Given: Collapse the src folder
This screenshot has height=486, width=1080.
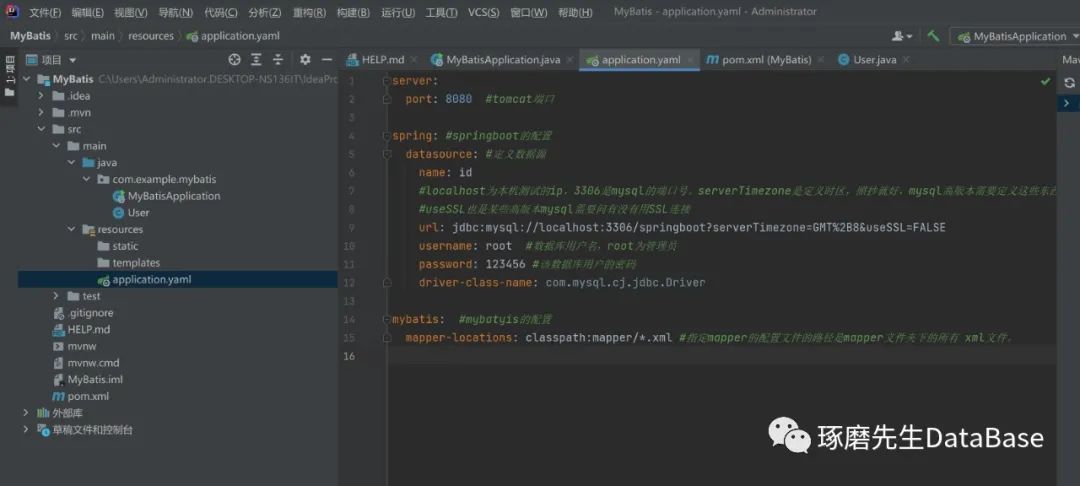Looking at the screenshot, I should tap(41, 129).
